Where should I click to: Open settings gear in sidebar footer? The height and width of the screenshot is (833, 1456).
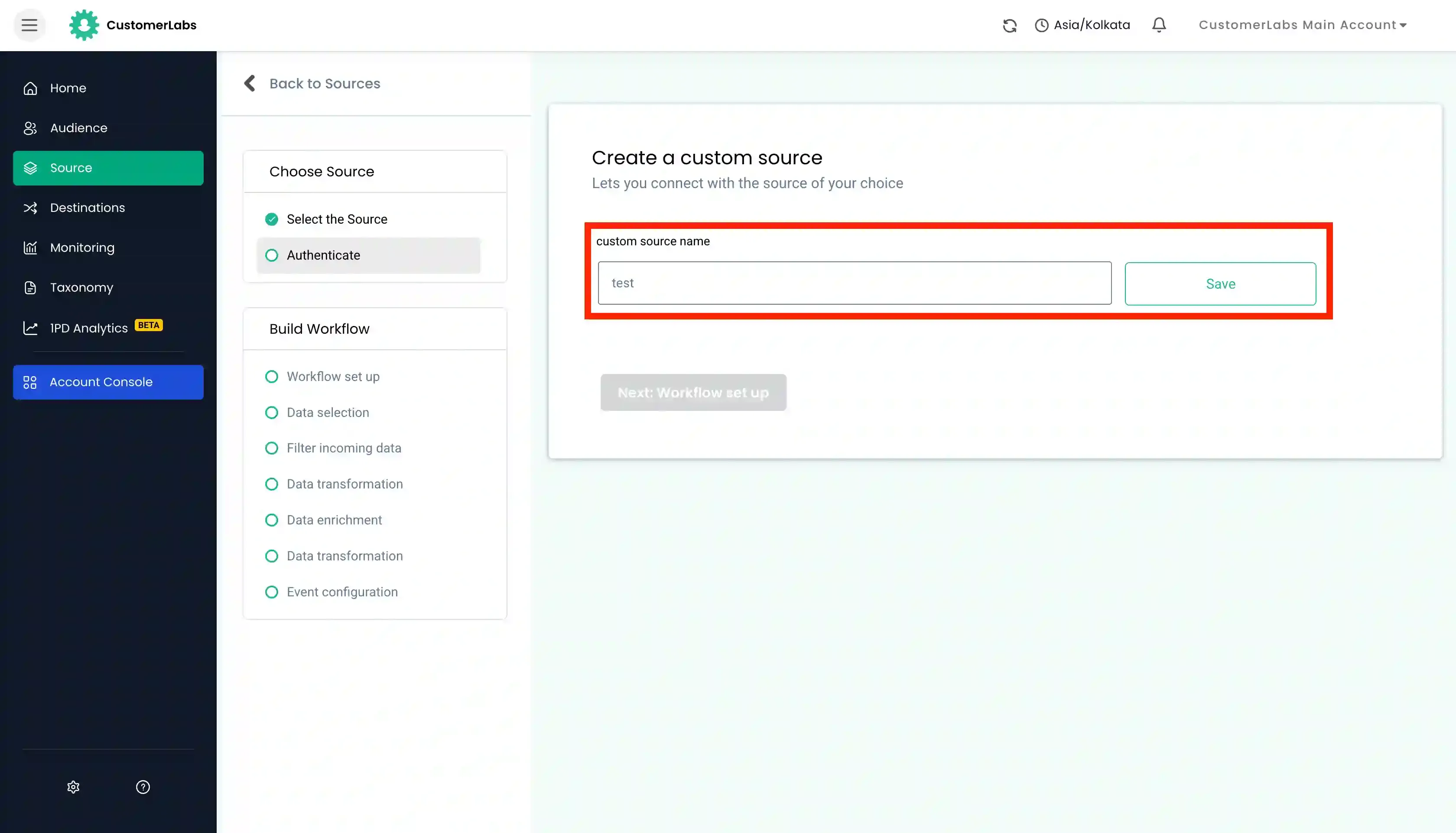[x=73, y=787]
